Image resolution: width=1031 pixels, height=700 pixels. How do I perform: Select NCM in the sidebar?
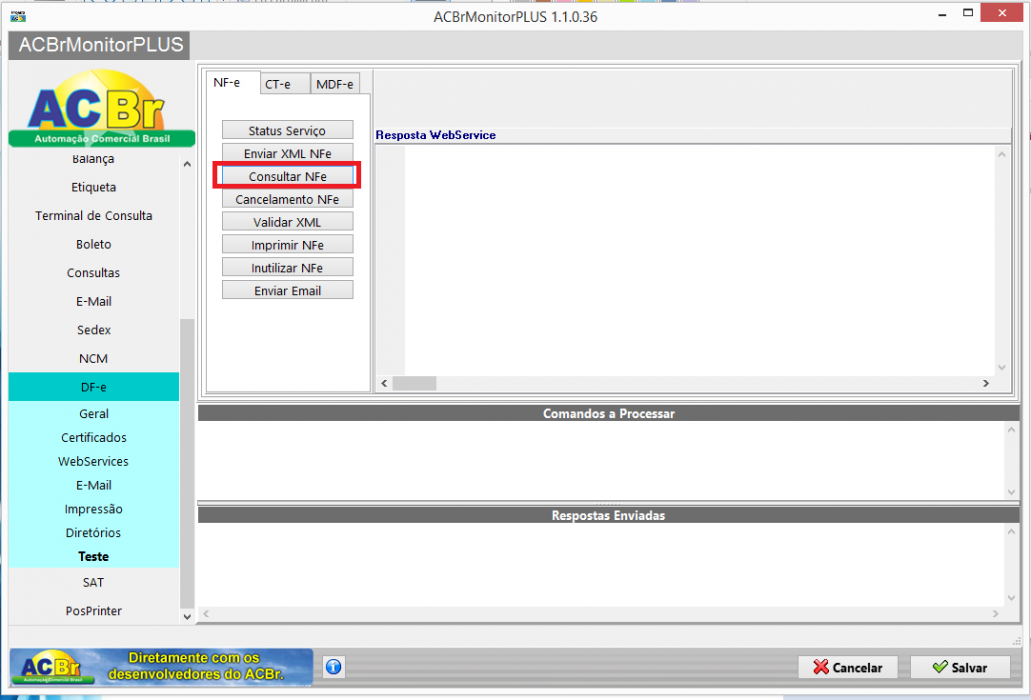coord(93,359)
